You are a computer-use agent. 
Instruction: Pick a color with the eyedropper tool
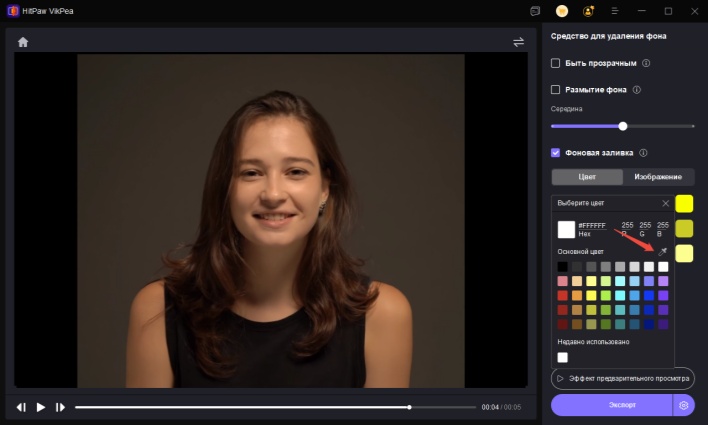click(x=662, y=251)
